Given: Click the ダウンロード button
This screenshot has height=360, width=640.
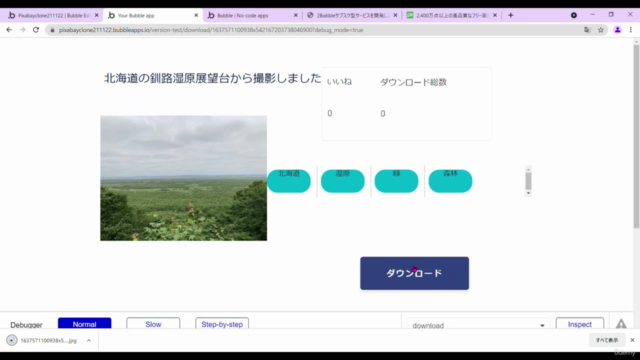Looking at the screenshot, I should tap(414, 273).
